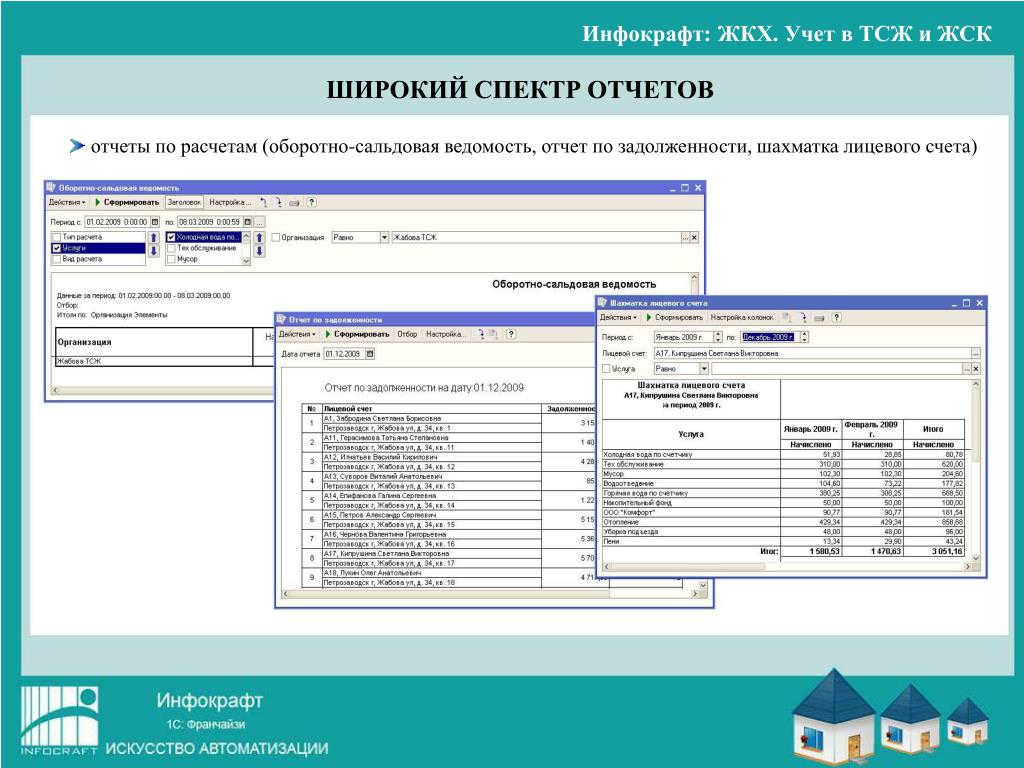Click Отбор in Отчет по задолженности toolbar

pos(408,334)
